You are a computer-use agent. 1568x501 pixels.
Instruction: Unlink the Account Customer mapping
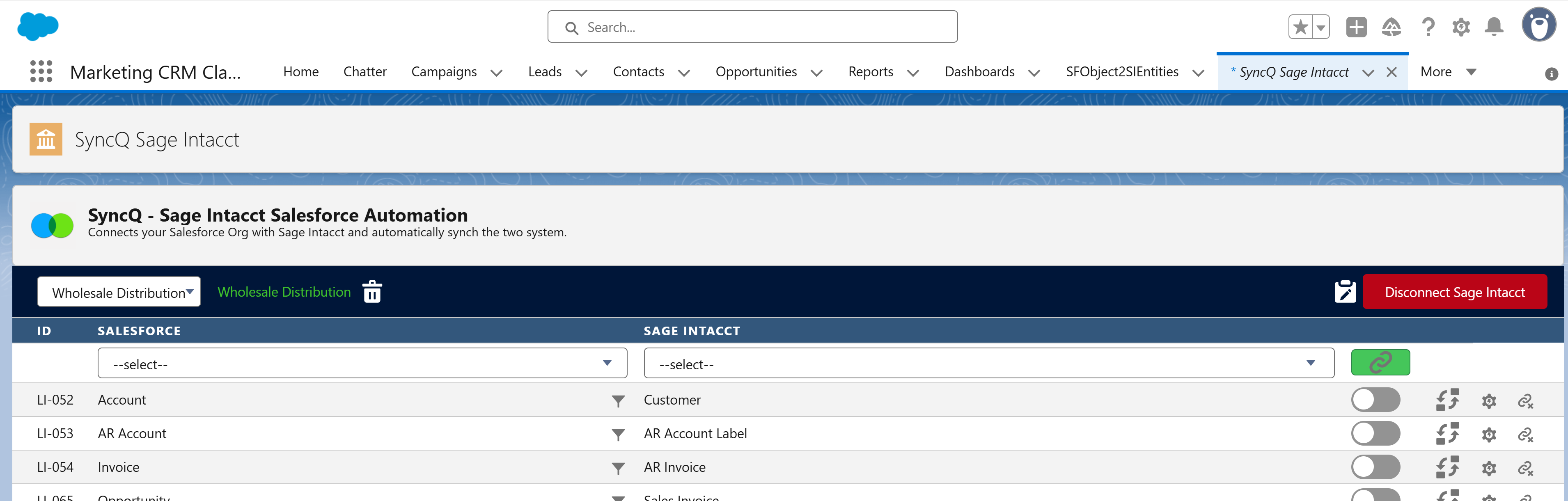click(1525, 401)
